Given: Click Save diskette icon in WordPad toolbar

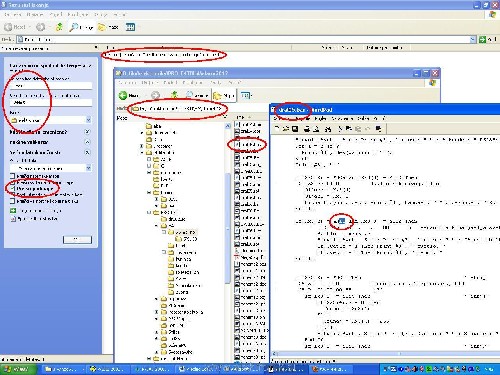Looking at the screenshot, I should [x=295, y=129].
